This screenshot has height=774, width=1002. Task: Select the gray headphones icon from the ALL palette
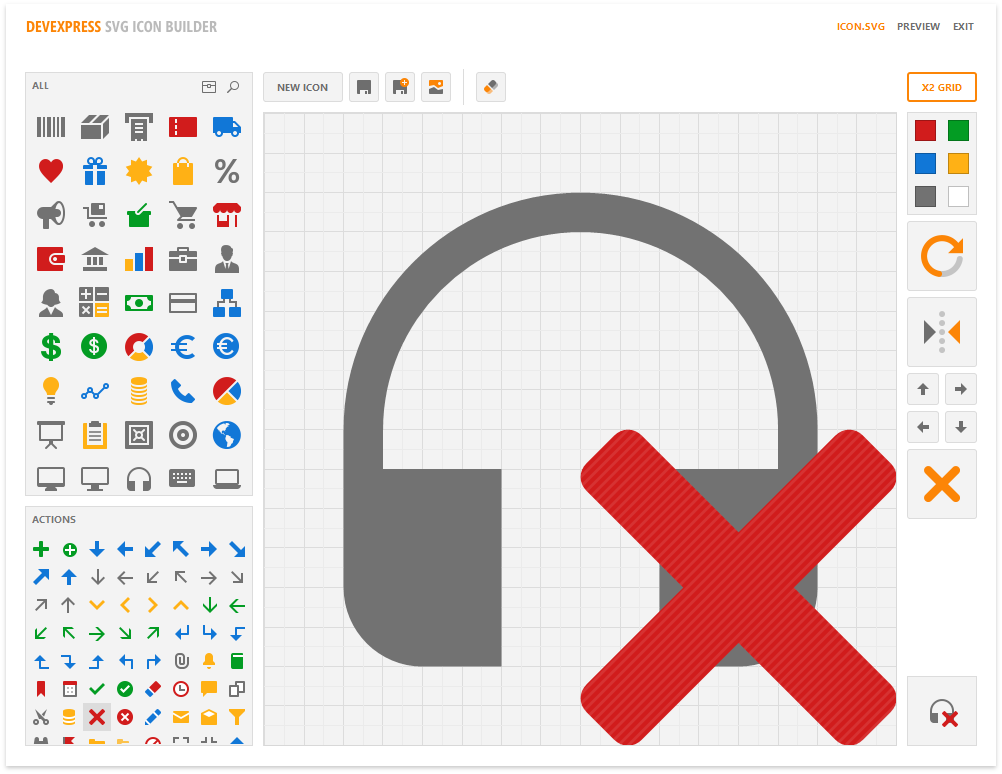click(x=139, y=478)
